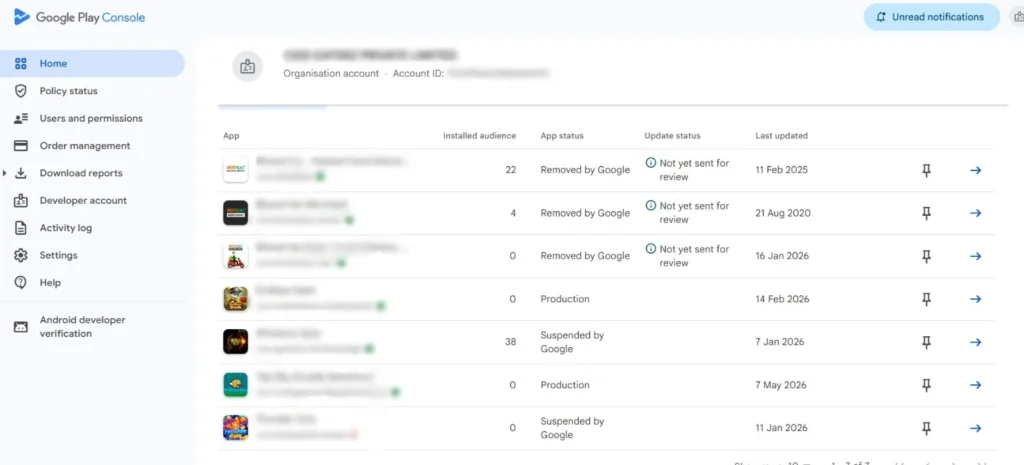
Task: Click the Installed audience column header
Action: click(x=479, y=136)
